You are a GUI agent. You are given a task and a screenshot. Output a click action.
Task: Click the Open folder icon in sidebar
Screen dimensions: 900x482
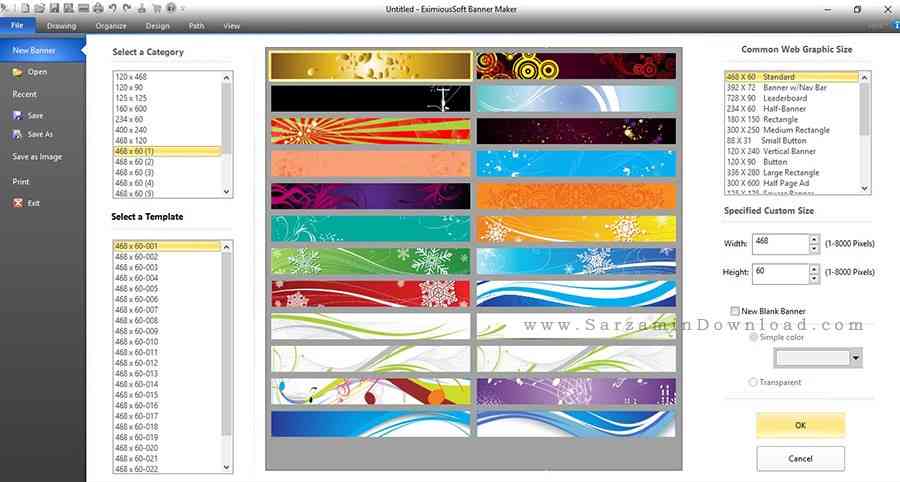pyautogui.click(x=18, y=72)
